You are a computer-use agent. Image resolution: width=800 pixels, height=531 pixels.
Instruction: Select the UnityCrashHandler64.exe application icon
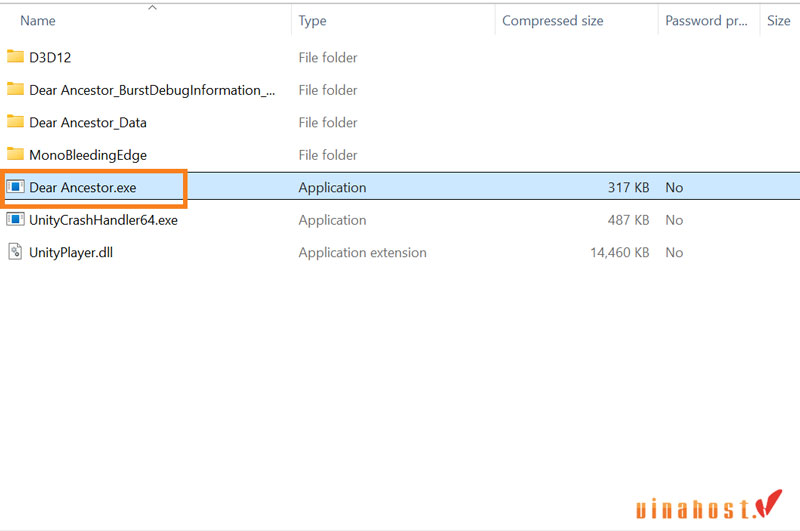click(x=15, y=220)
